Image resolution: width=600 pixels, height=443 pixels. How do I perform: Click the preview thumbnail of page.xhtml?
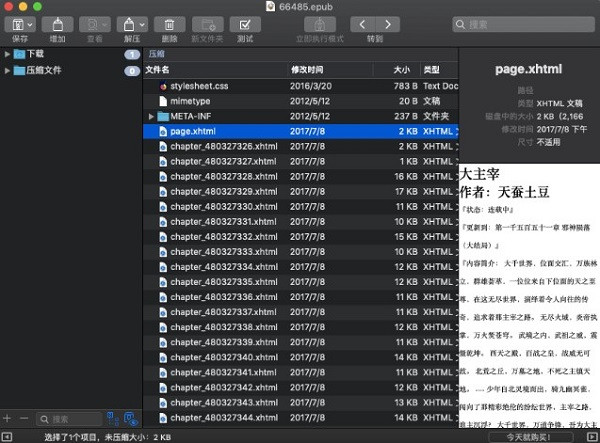(529, 296)
